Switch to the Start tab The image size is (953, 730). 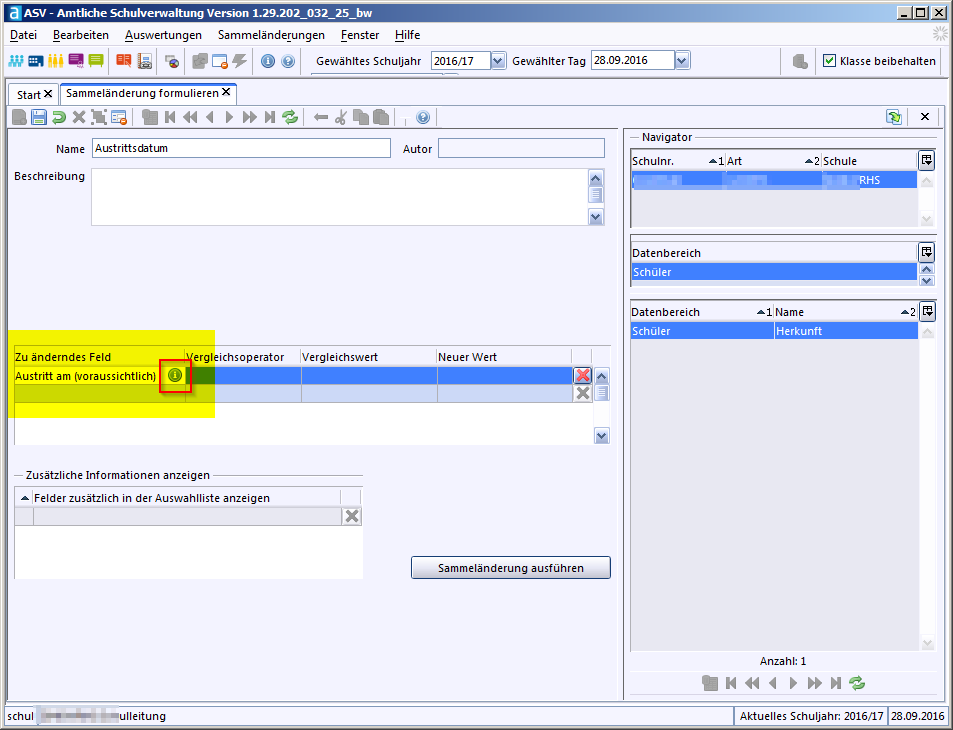pyautogui.click(x=29, y=94)
